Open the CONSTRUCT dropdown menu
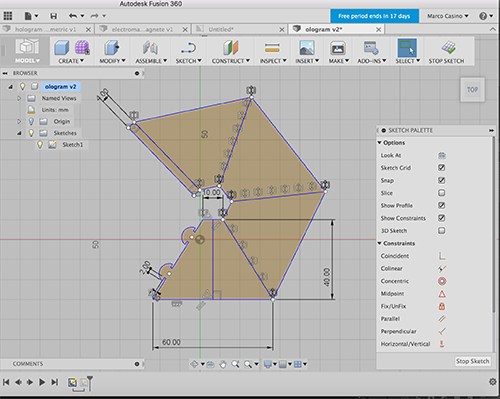The width and height of the screenshot is (500, 399). click(x=231, y=61)
